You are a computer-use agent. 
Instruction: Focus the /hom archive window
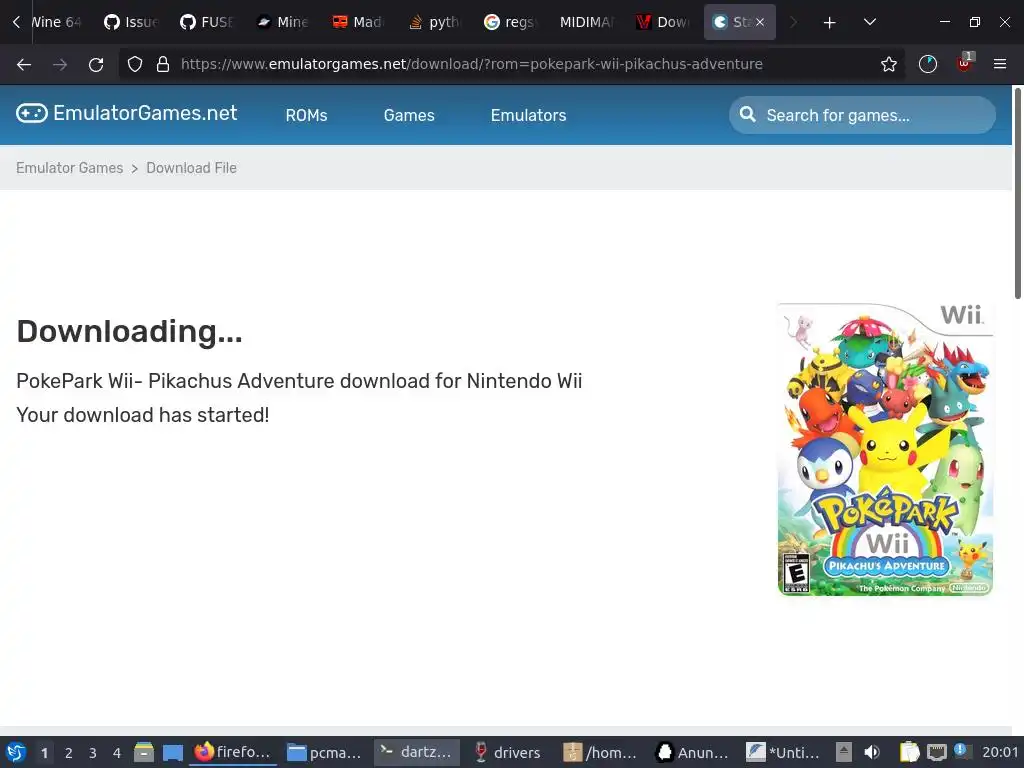(x=600, y=752)
